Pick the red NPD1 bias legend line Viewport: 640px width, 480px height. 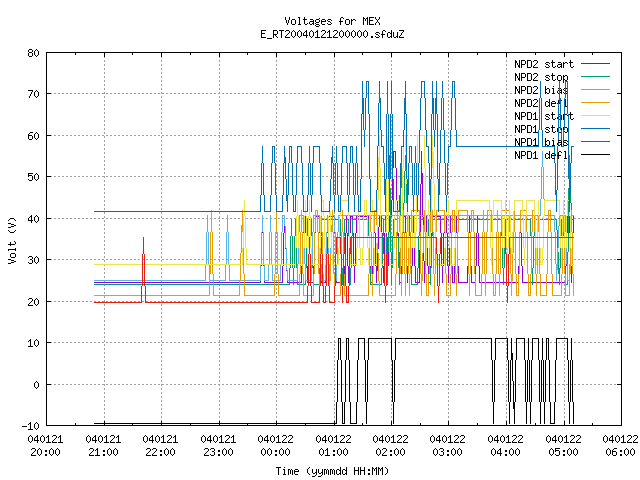(596, 142)
